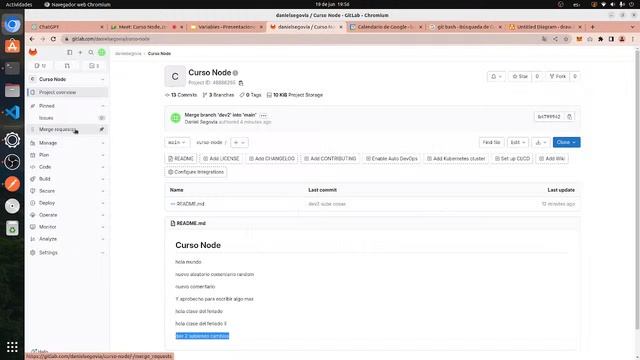Screen dimensions: 640x360
Task: Toggle the GitLab sidebar collapse icon
Action: [70, 52]
